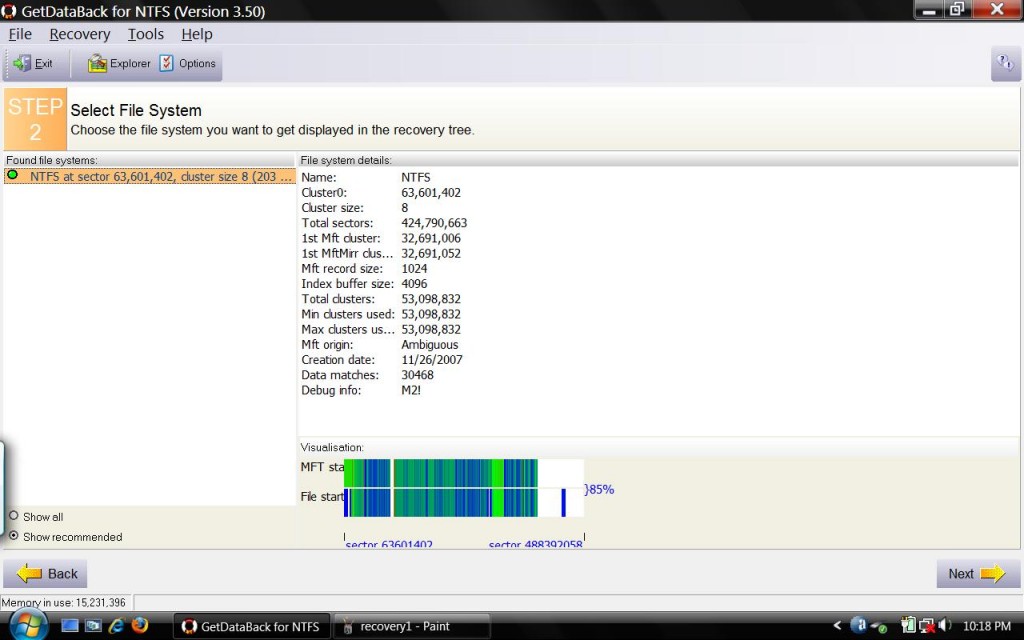The width and height of the screenshot is (1024, 640).
Task: Select the NTFS at sector 63,601,402 entry
Action: (150, 176)
